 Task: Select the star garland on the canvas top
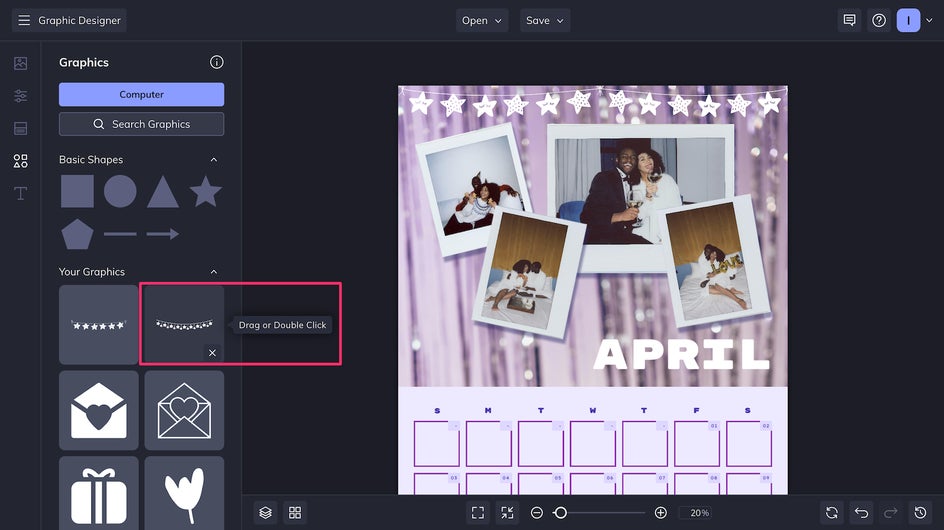593,102
